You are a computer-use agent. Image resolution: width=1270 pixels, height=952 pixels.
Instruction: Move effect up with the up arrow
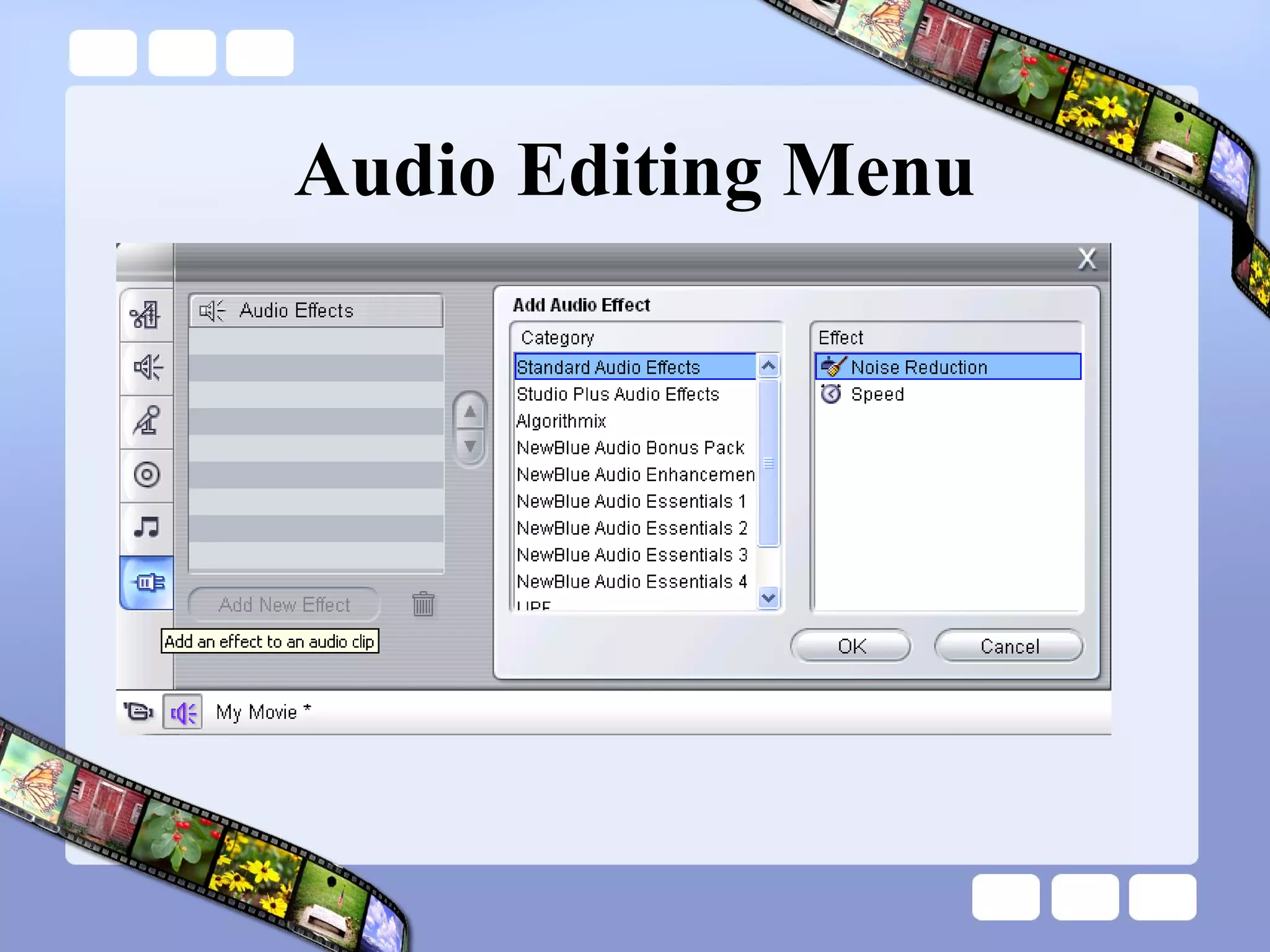tap(470, 413)
